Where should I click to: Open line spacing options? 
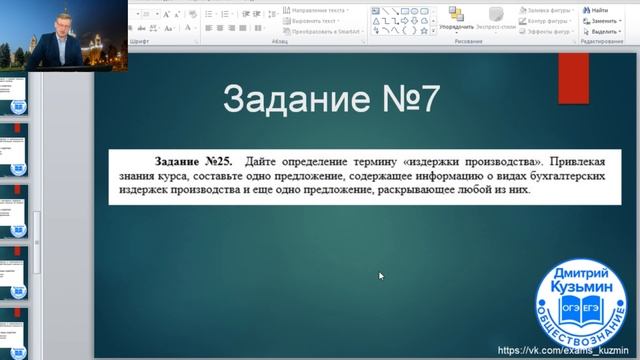(x=272, y=15)
